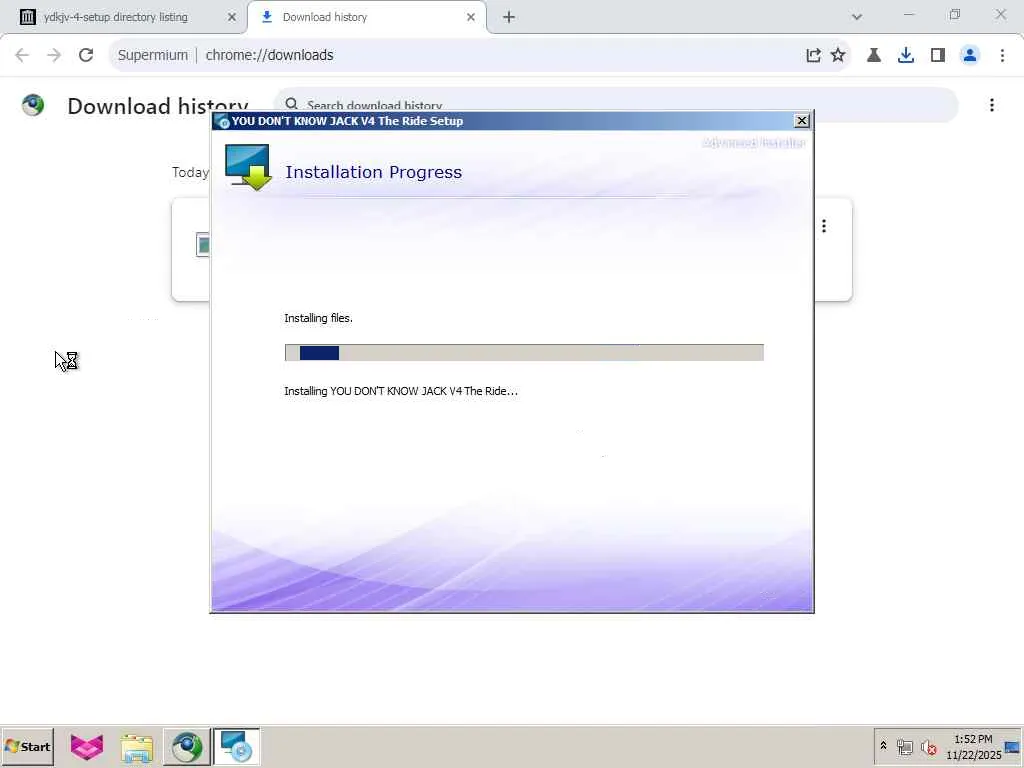Click the Installation Progress monitor icon

[x=248, y=167]
